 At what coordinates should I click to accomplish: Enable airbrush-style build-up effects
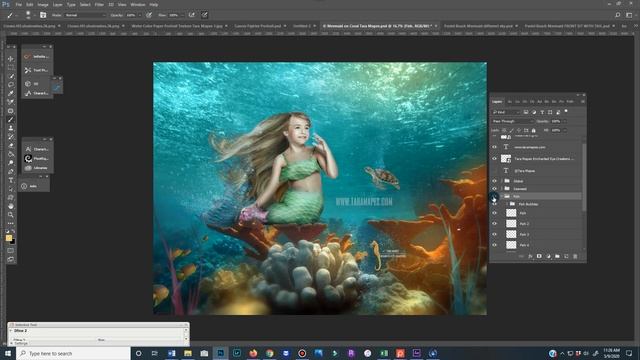click(191, 15)
